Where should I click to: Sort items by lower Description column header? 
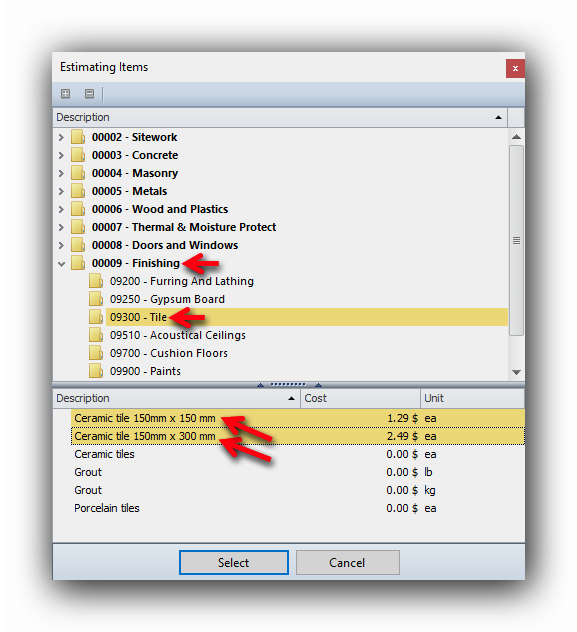tap(176, 398)
